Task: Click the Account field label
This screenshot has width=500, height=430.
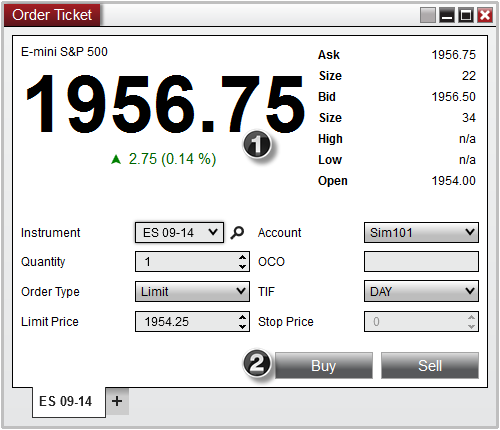Action: pos(279,233)
